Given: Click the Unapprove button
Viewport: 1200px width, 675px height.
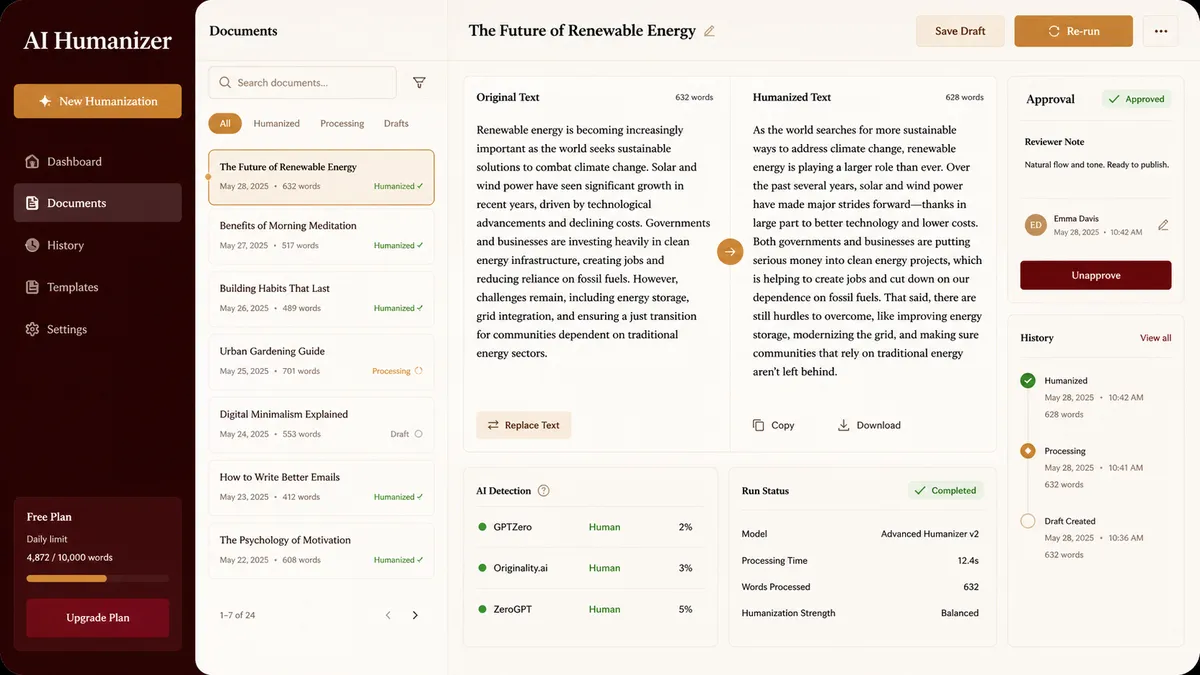Looking at the screenshot, I should click(x=1095, y=275).
